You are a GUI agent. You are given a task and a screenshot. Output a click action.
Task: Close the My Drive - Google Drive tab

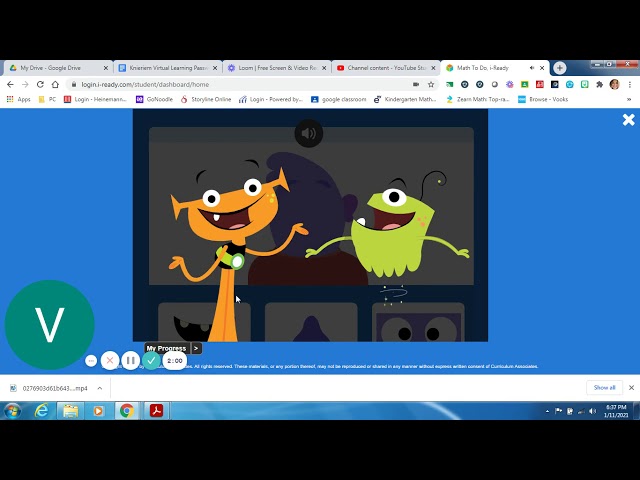tap(106, 68)
